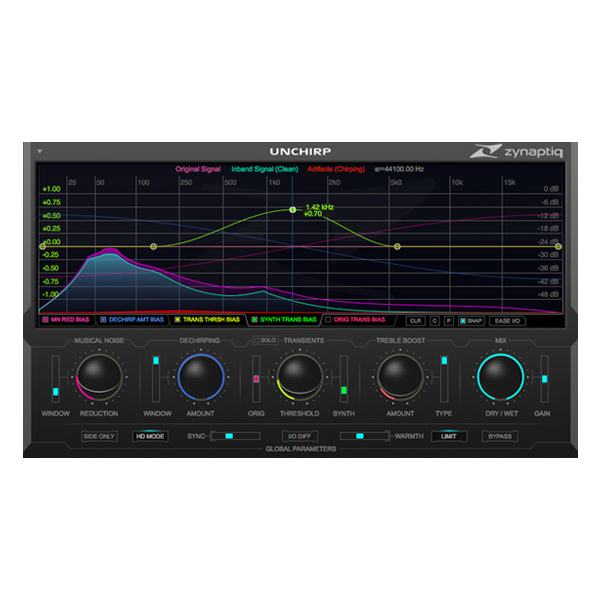
Task: Toggle the SIDE ONLY button
Action: pyautogui.click(x=99, y=436)
